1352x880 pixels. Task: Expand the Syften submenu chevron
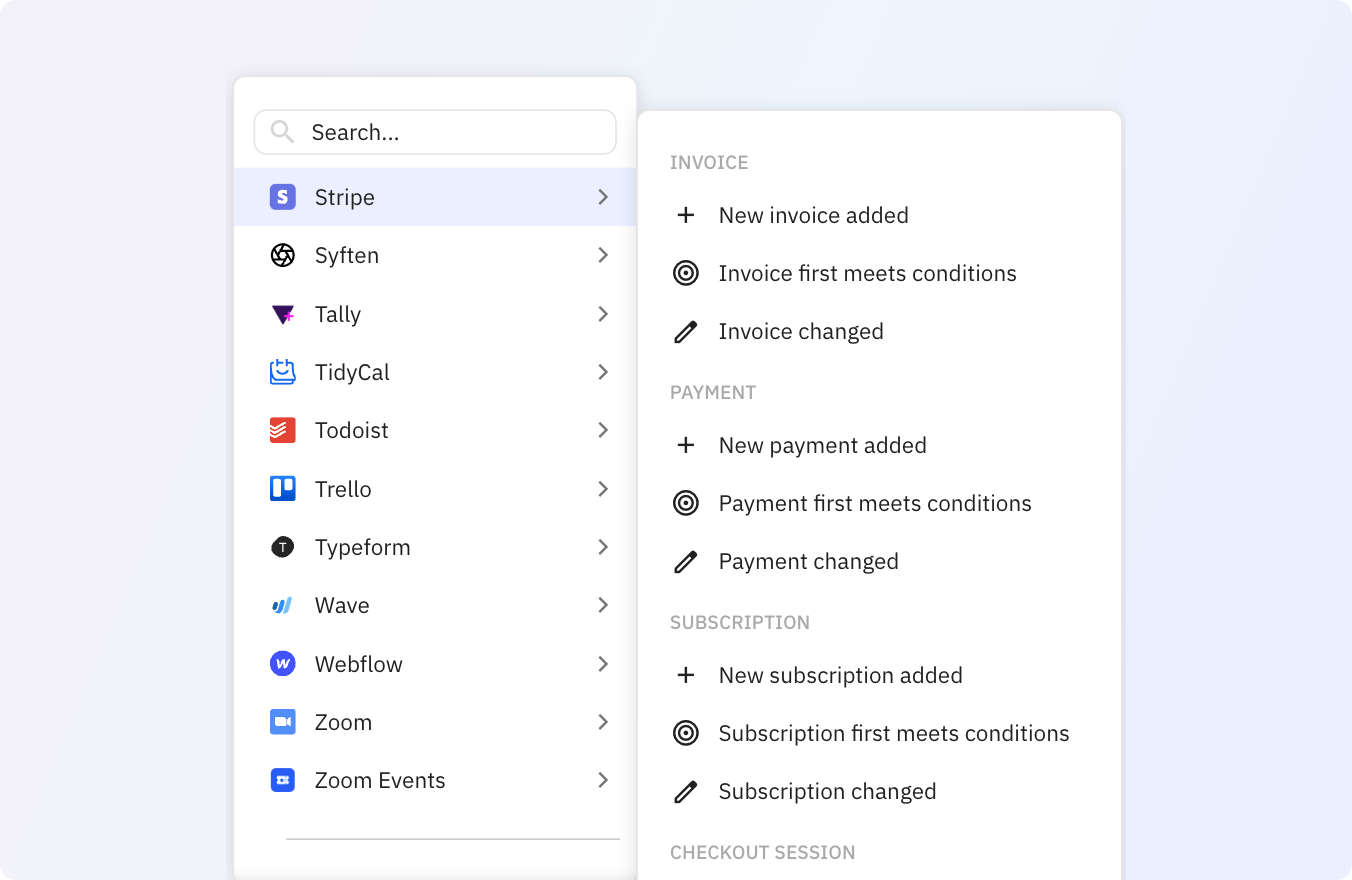[x=603, y=255]
